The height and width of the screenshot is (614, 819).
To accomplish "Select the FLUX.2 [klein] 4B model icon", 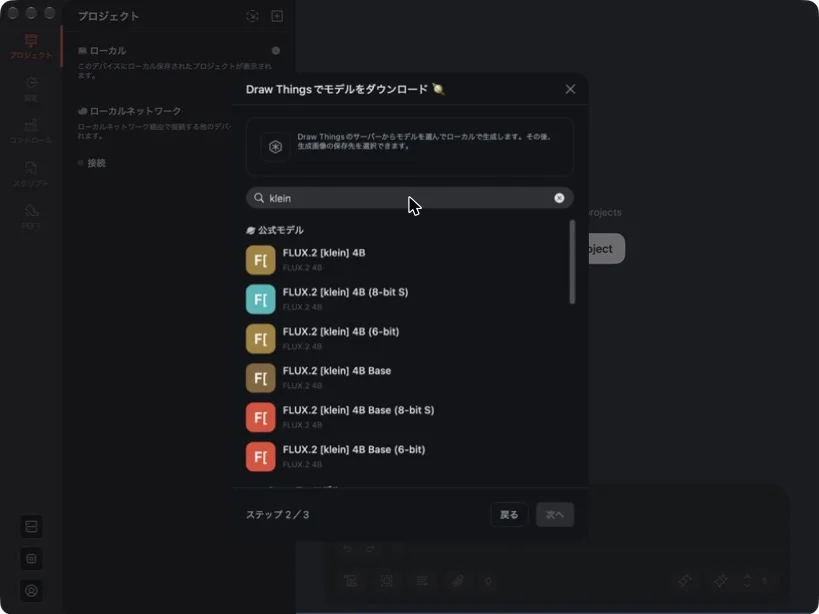I will 261,260.
